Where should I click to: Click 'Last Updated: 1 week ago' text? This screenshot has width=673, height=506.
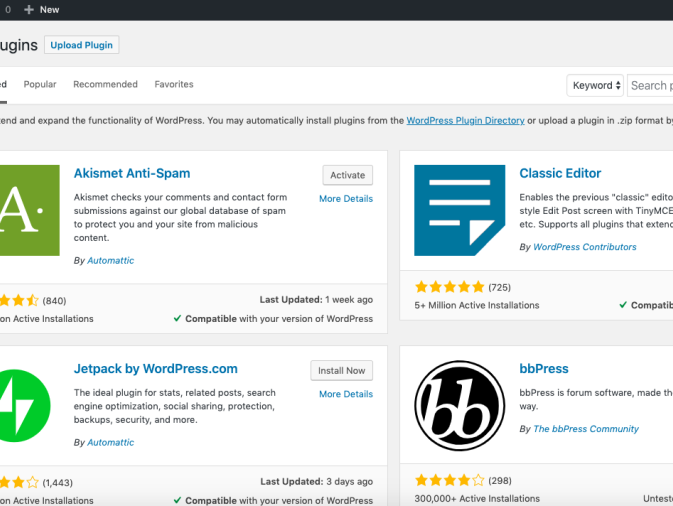tap(316, 300)
